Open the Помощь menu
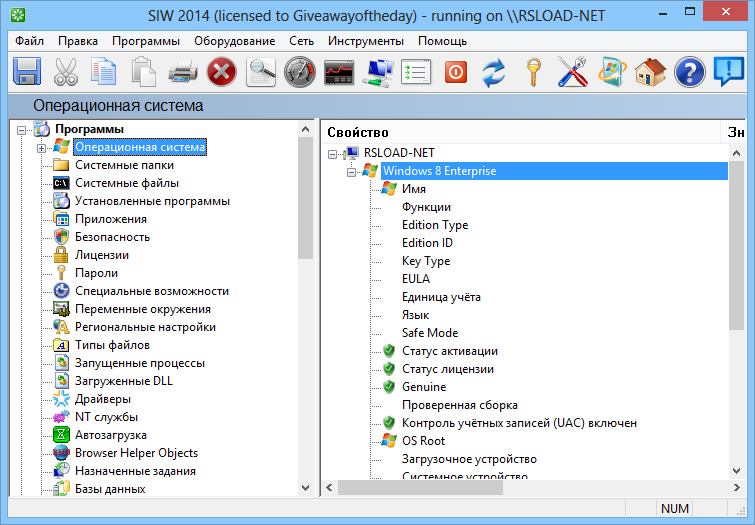Viewport: 755px width, 525px height. pyautogui.click(x=443, y=41)
